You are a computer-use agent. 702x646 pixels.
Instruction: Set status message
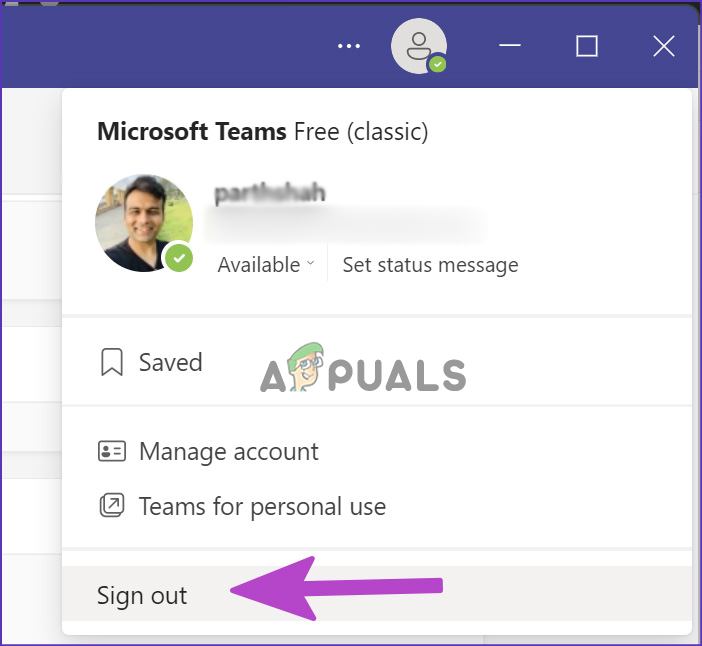(430, 265)
